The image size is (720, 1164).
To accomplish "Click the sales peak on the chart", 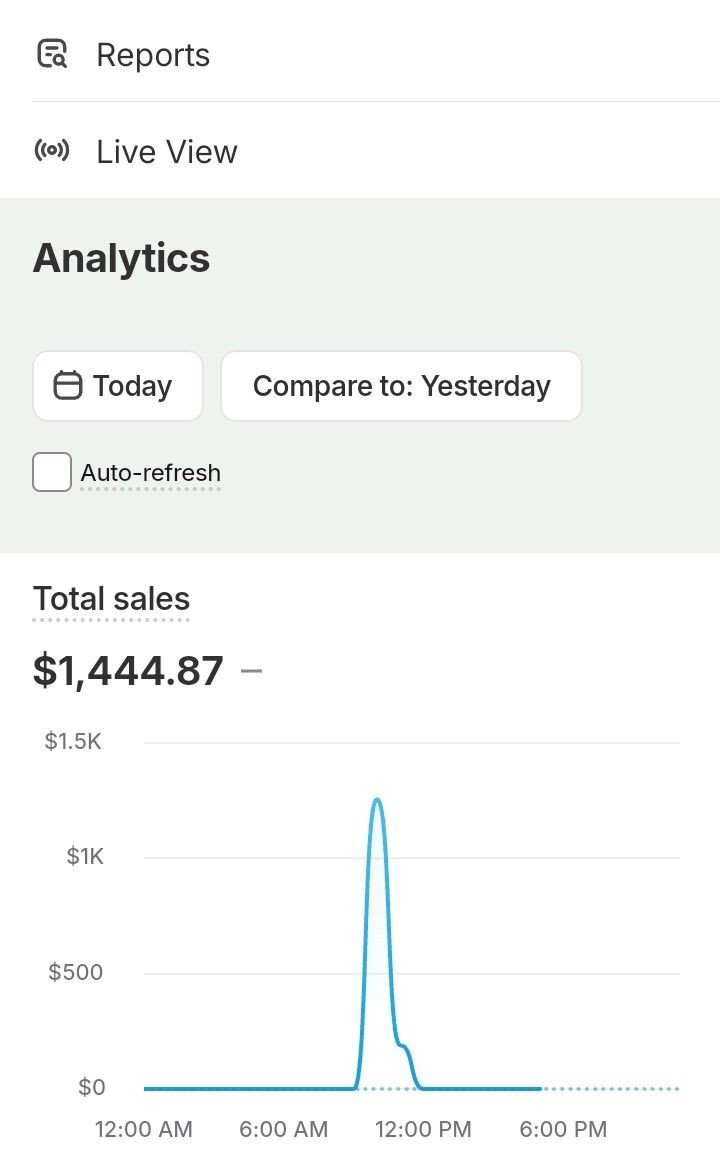I will coord(377,801).
